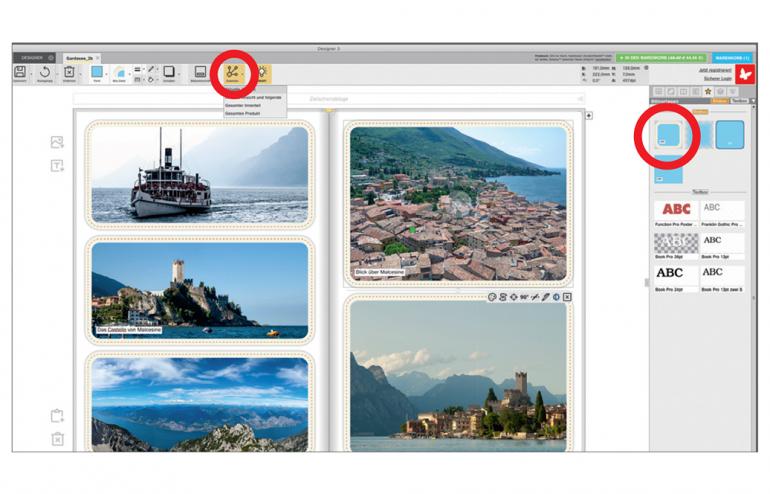Viewport: 770px width, 494px height.
Task: Click the blue globe icon on photo toolbar
Action: pos(556,297)
